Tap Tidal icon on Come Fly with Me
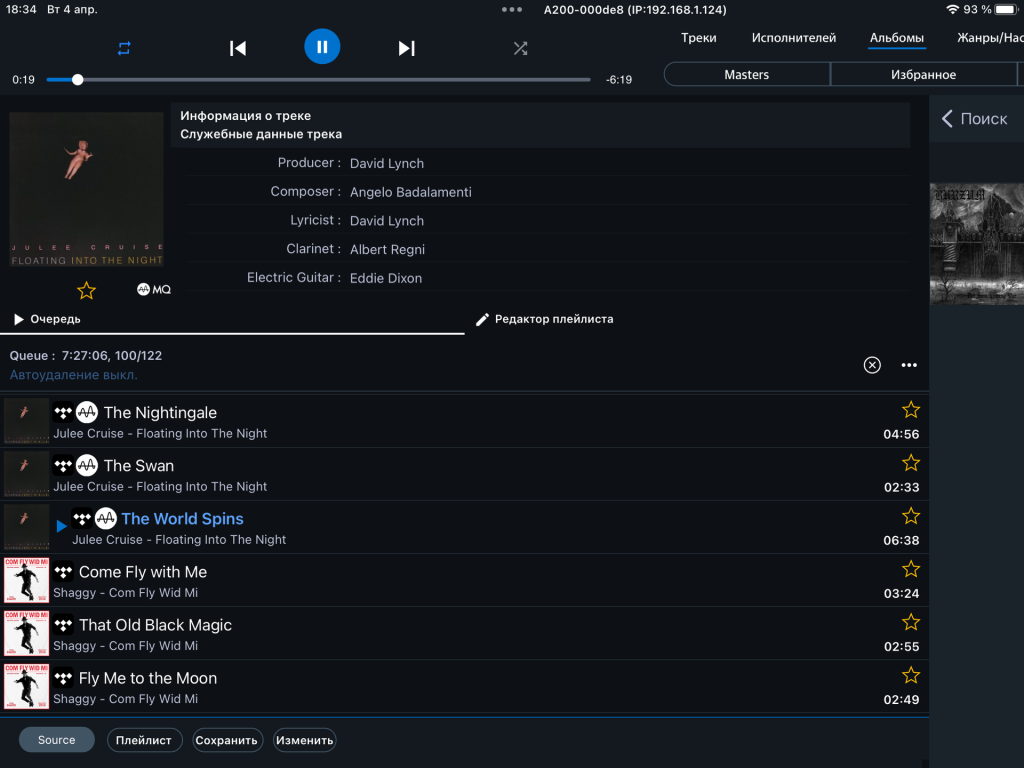Viewport: 1024px width, 768px height. coord(63,572)
